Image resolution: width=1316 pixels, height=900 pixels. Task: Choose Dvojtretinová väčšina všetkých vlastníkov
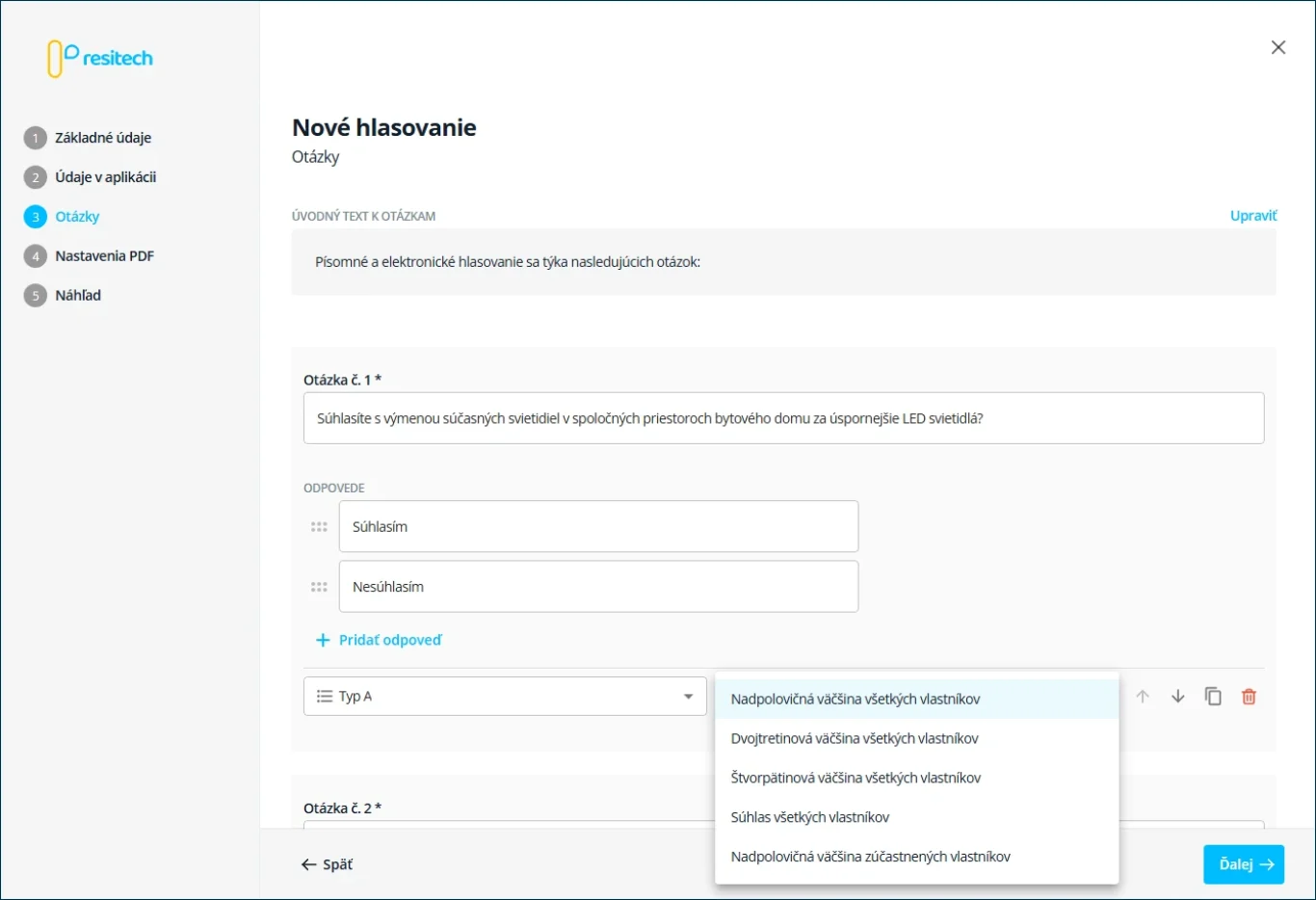917,739
